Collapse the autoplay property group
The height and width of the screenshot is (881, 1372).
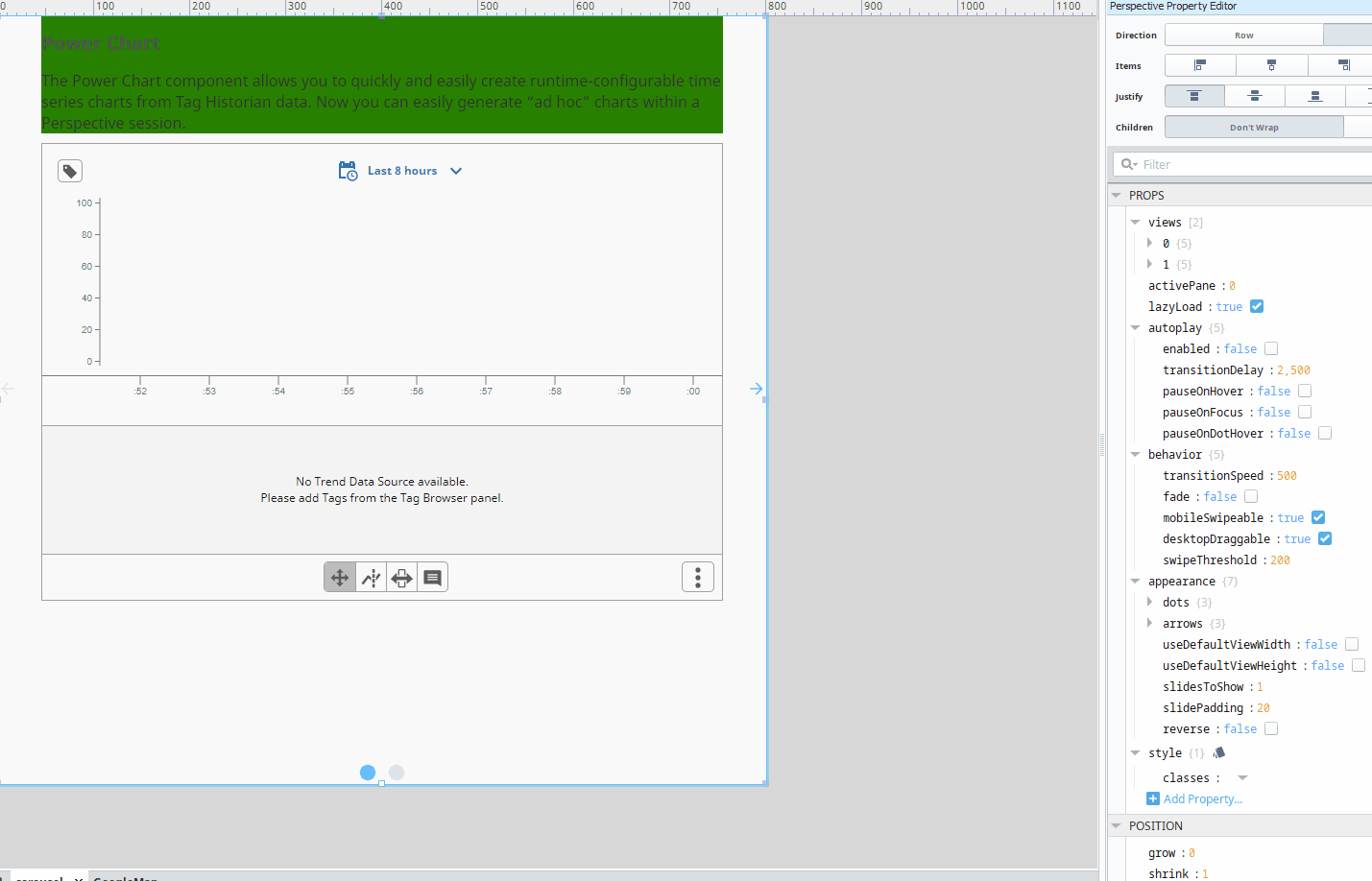click(1136, 327)
